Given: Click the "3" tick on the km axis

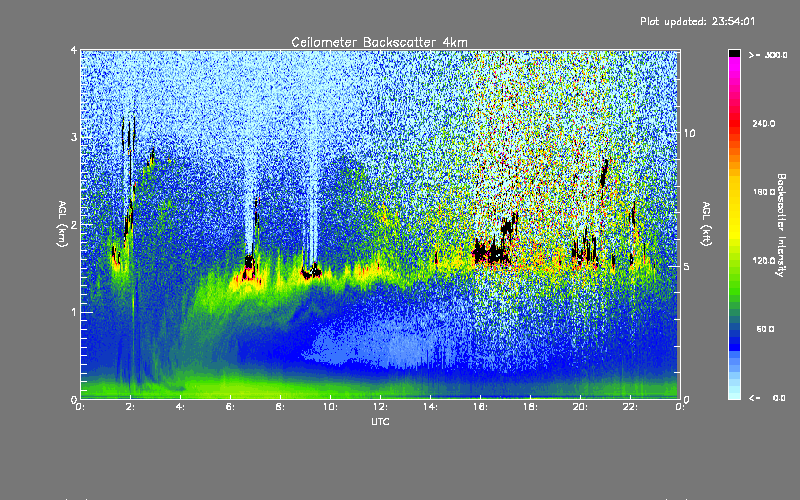Looking at the screenshot, I should pyautogui.click(x=74, y=138).
